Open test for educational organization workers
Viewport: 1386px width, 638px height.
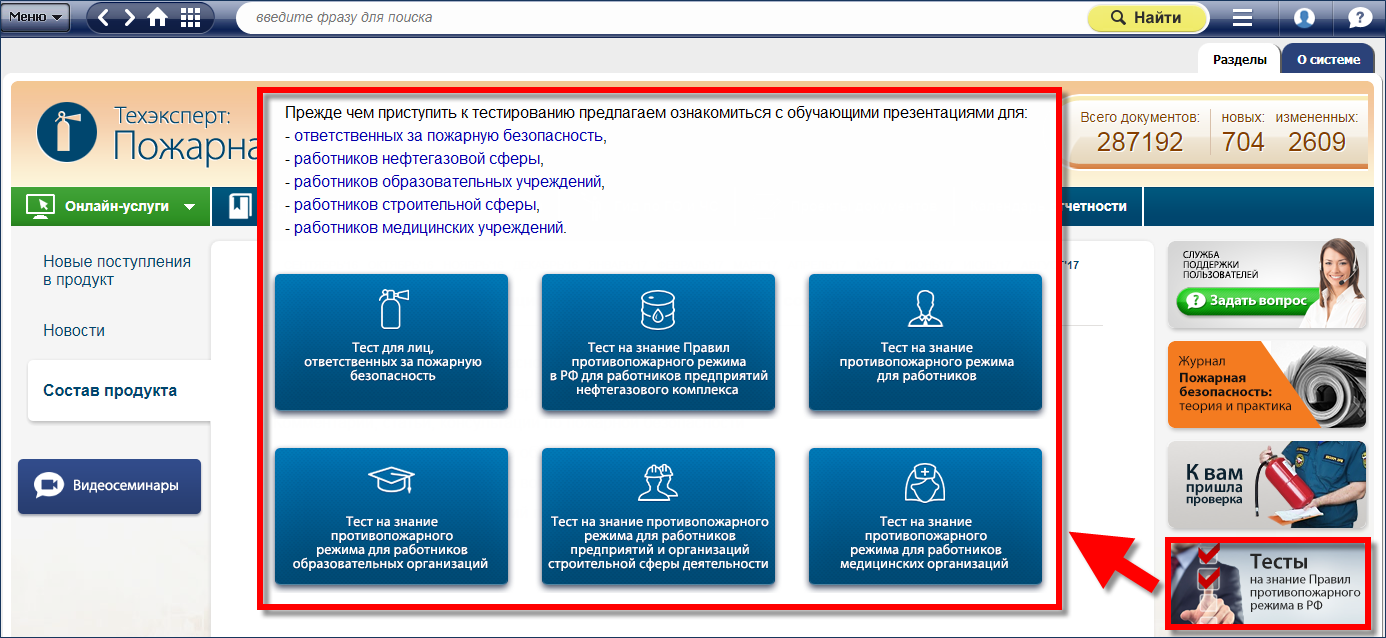point(392,516)
